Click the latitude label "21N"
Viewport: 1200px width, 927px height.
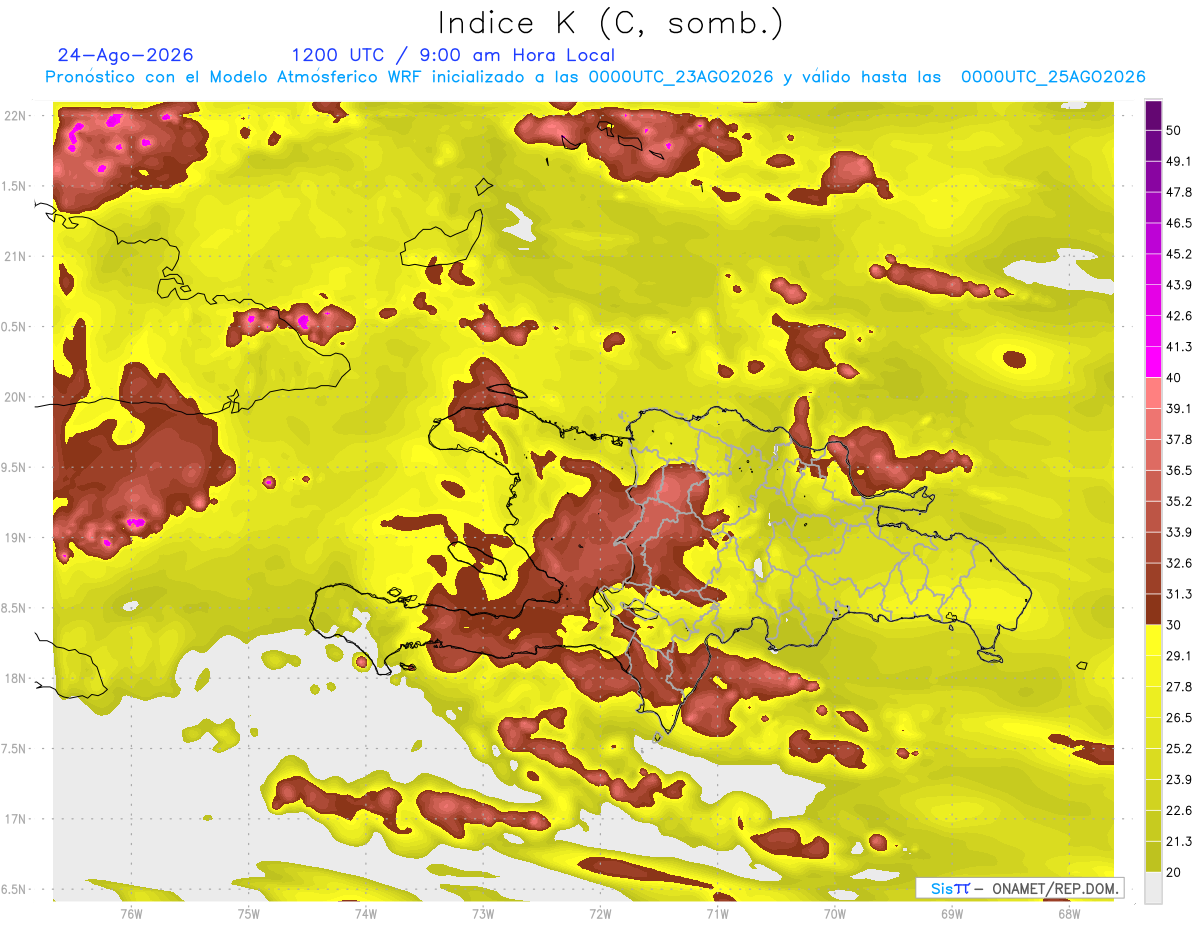coord(16,257)
